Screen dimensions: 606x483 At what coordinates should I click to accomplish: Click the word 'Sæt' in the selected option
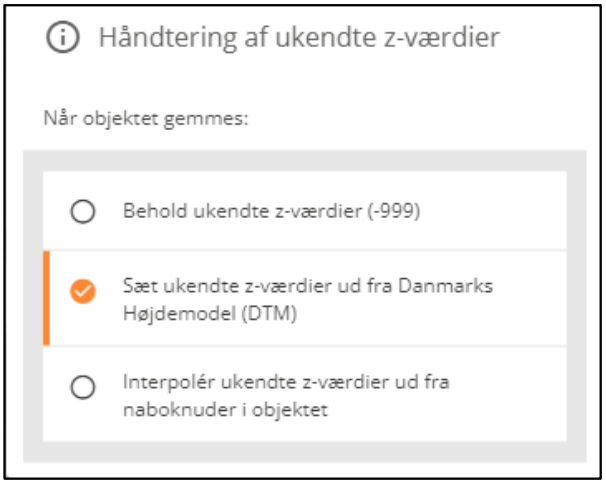pyautogui.click(x=137, y=286)
